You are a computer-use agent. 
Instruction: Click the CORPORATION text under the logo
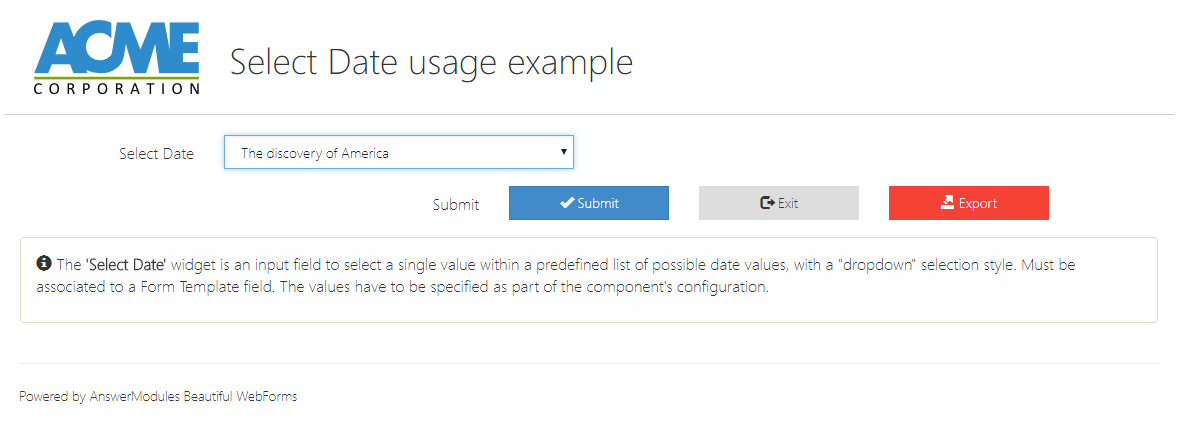click(x=116, y=88)
